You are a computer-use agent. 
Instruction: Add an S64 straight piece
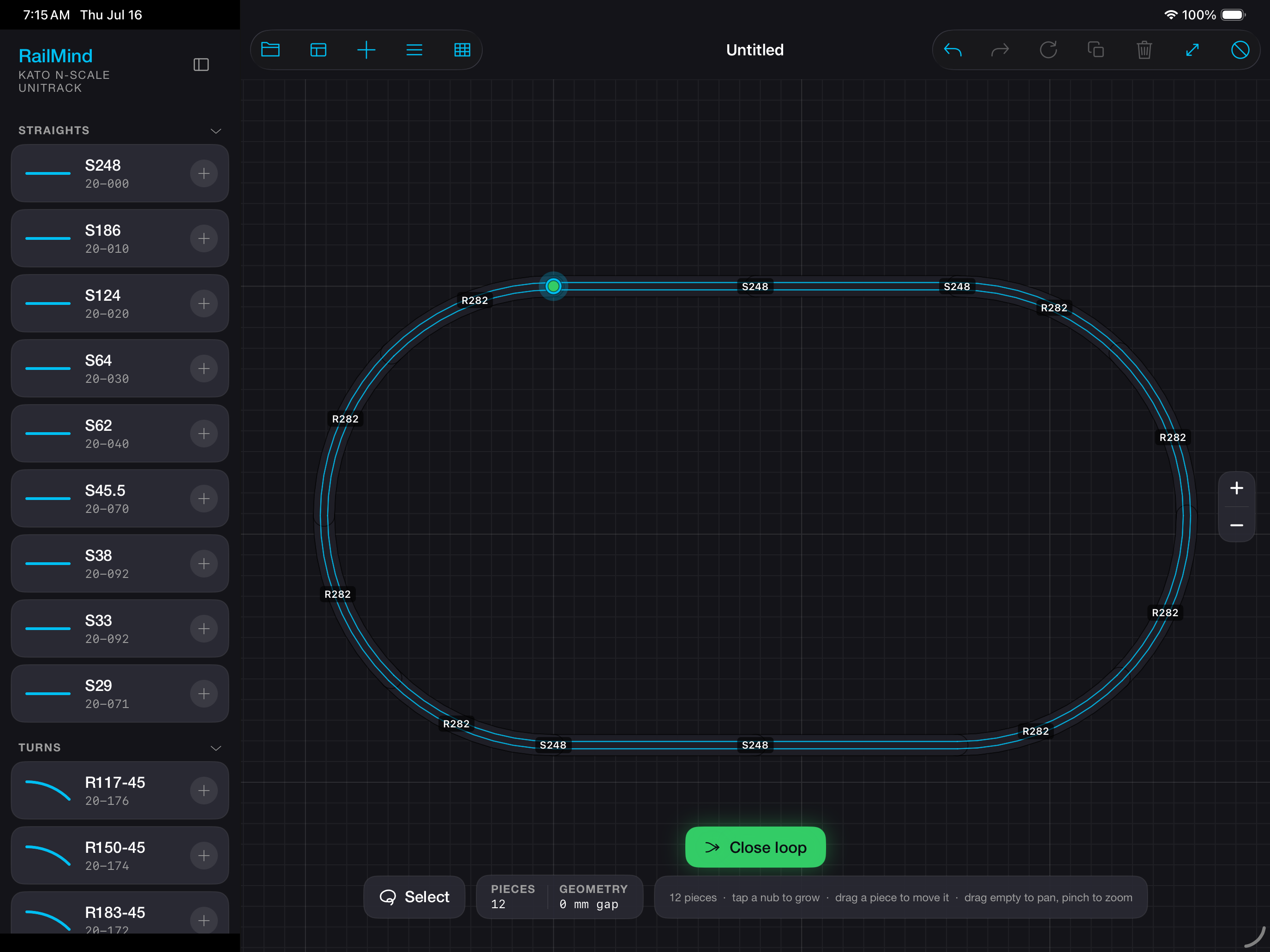[204, 369]
